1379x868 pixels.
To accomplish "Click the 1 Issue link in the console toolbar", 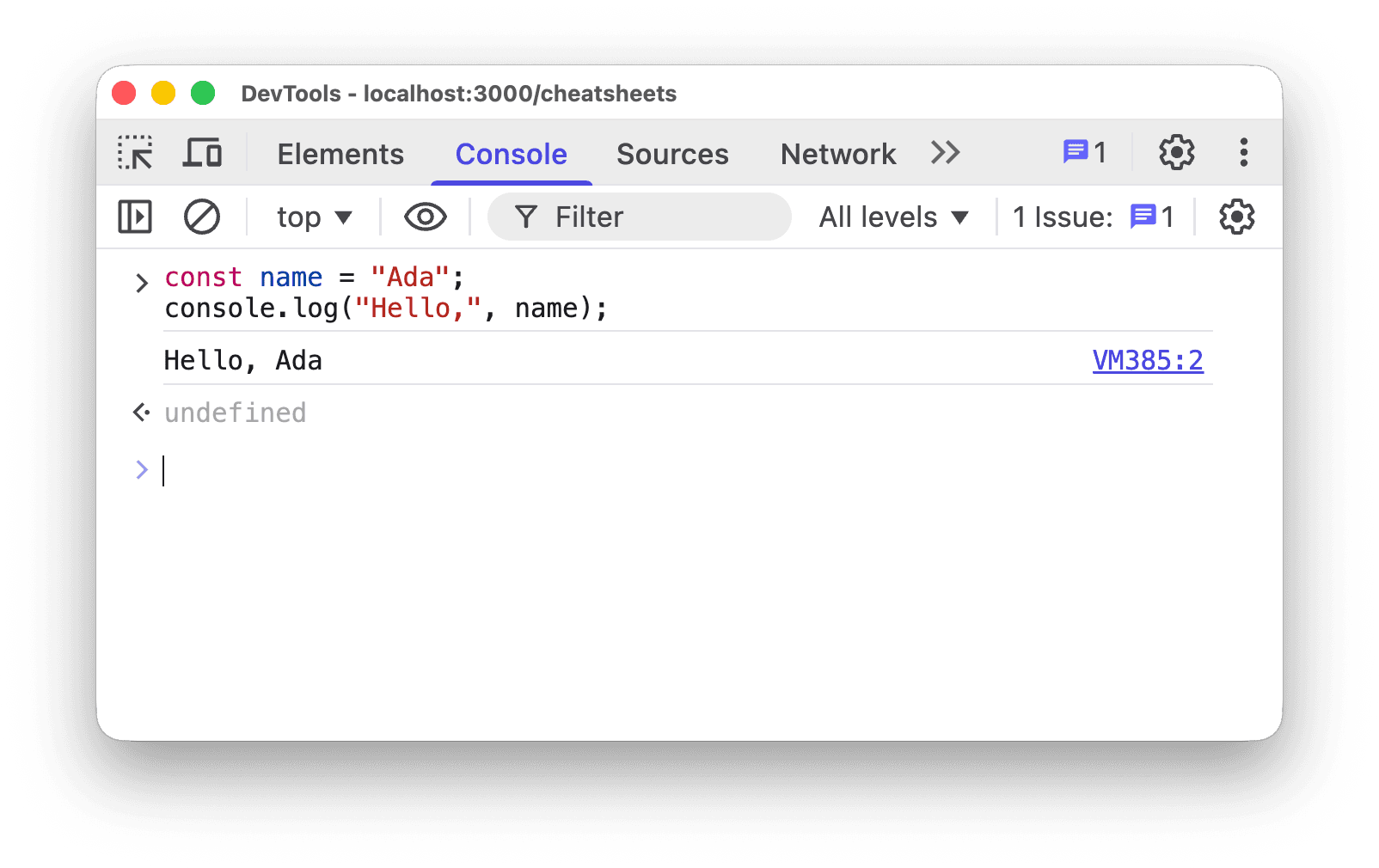I will [x=1093, y=217].
